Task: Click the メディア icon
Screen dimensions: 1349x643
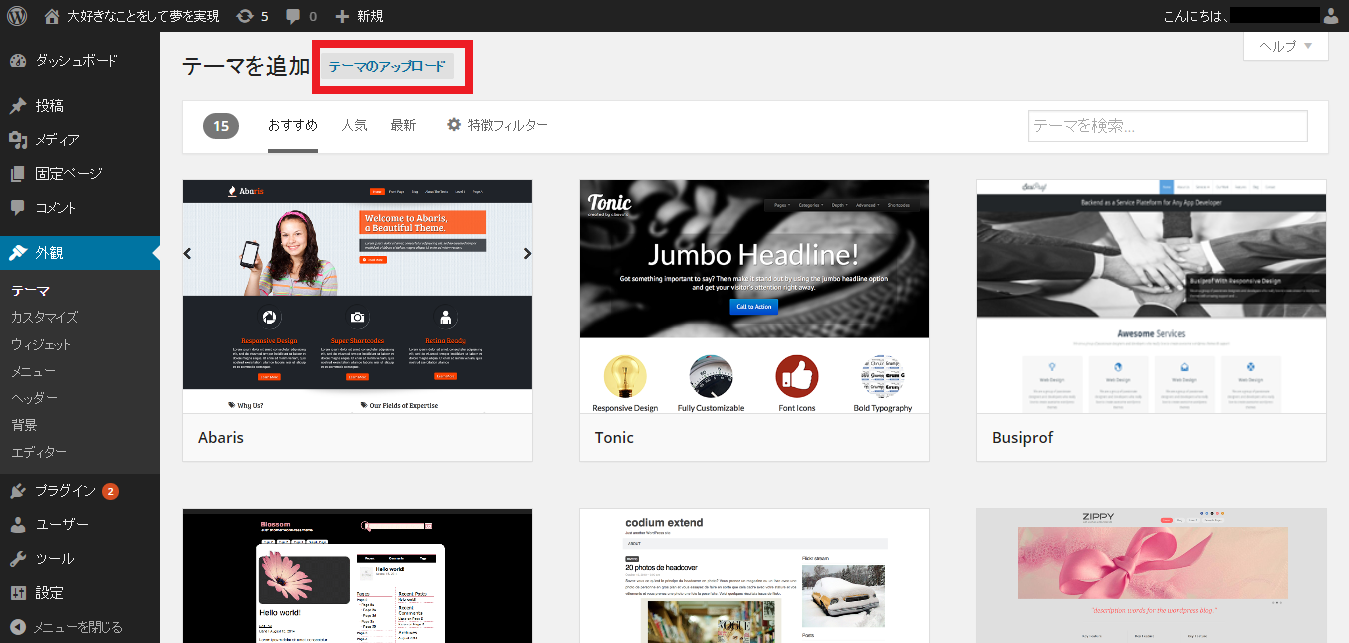Action: pyautogui.click(x=18, y=140)
